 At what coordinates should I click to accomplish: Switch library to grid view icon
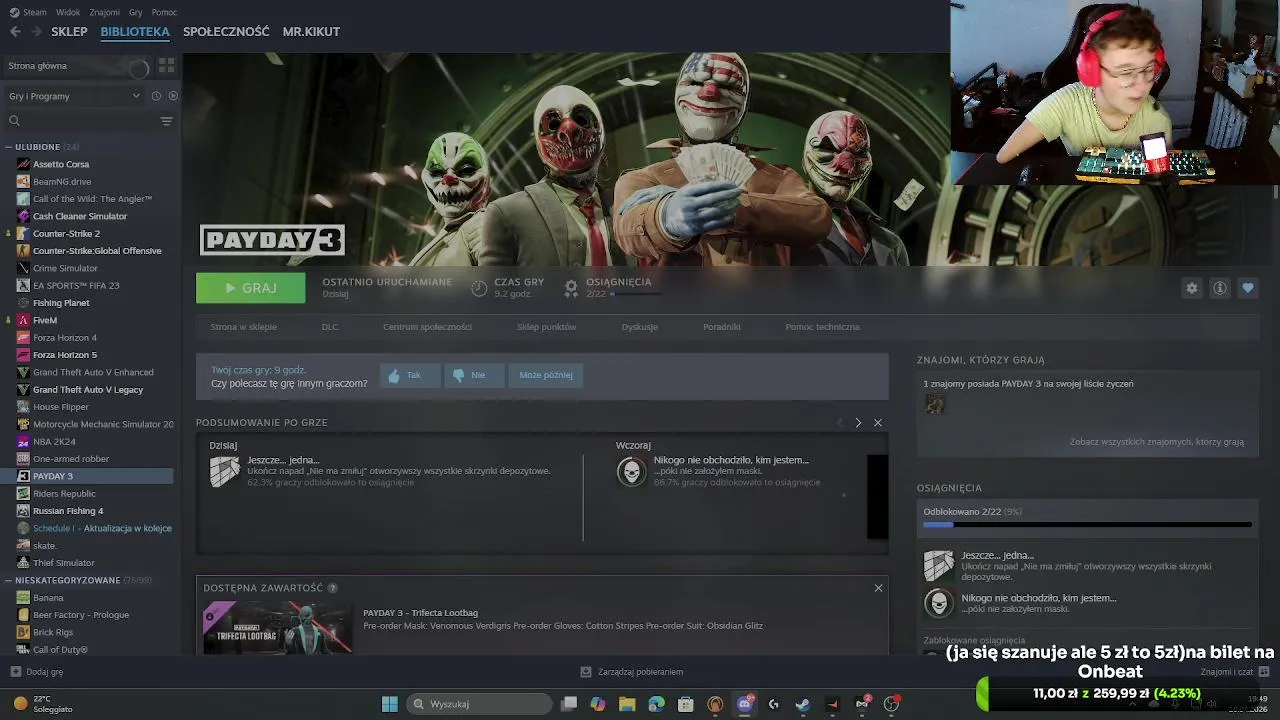[167, 66]
